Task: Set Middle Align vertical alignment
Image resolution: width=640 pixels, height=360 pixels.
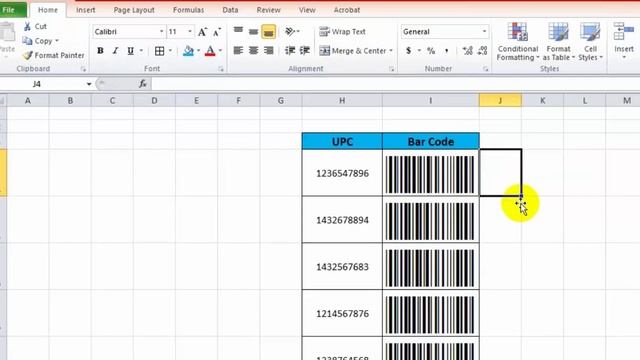Action: (x=253, y=31)
